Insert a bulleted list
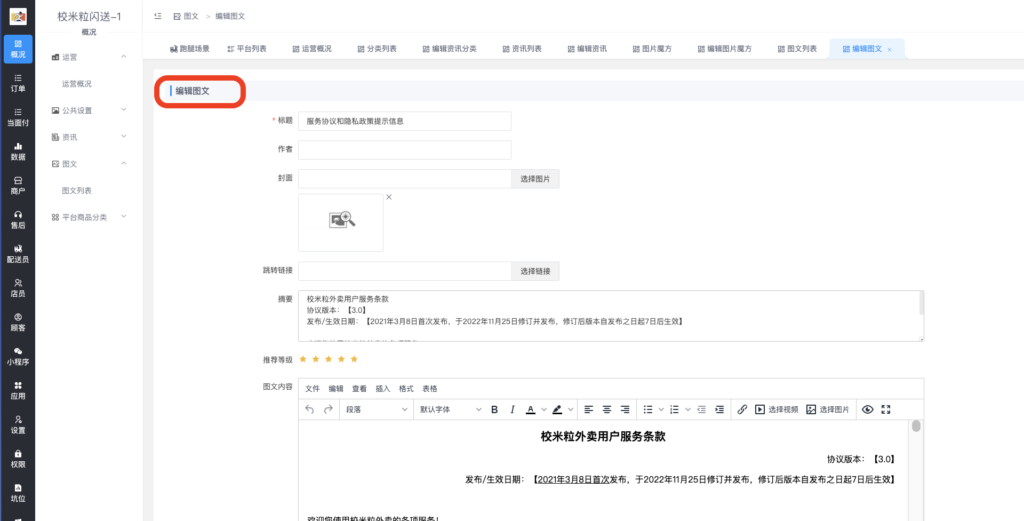The width and height of the screenshot is (1024, 521). coord(648,409)
